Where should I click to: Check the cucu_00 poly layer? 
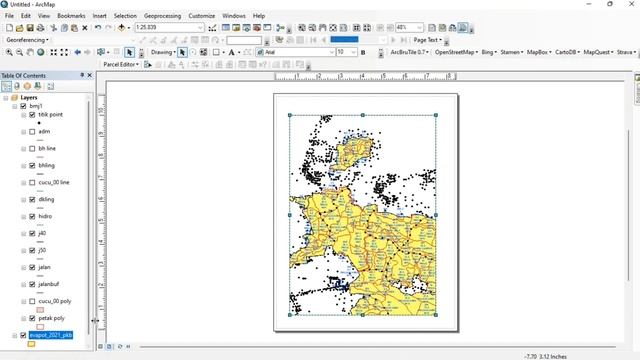click(32, 301)
